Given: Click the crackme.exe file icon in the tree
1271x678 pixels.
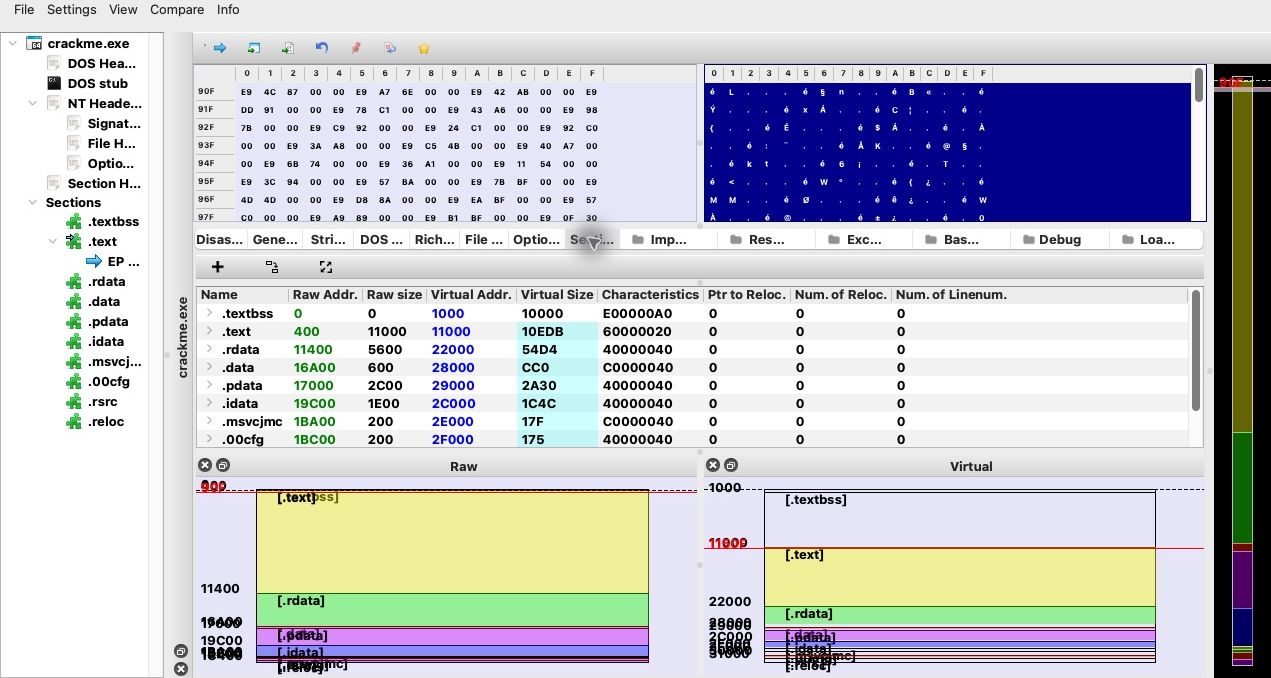Looking at the screenshot, I should 35,43.
